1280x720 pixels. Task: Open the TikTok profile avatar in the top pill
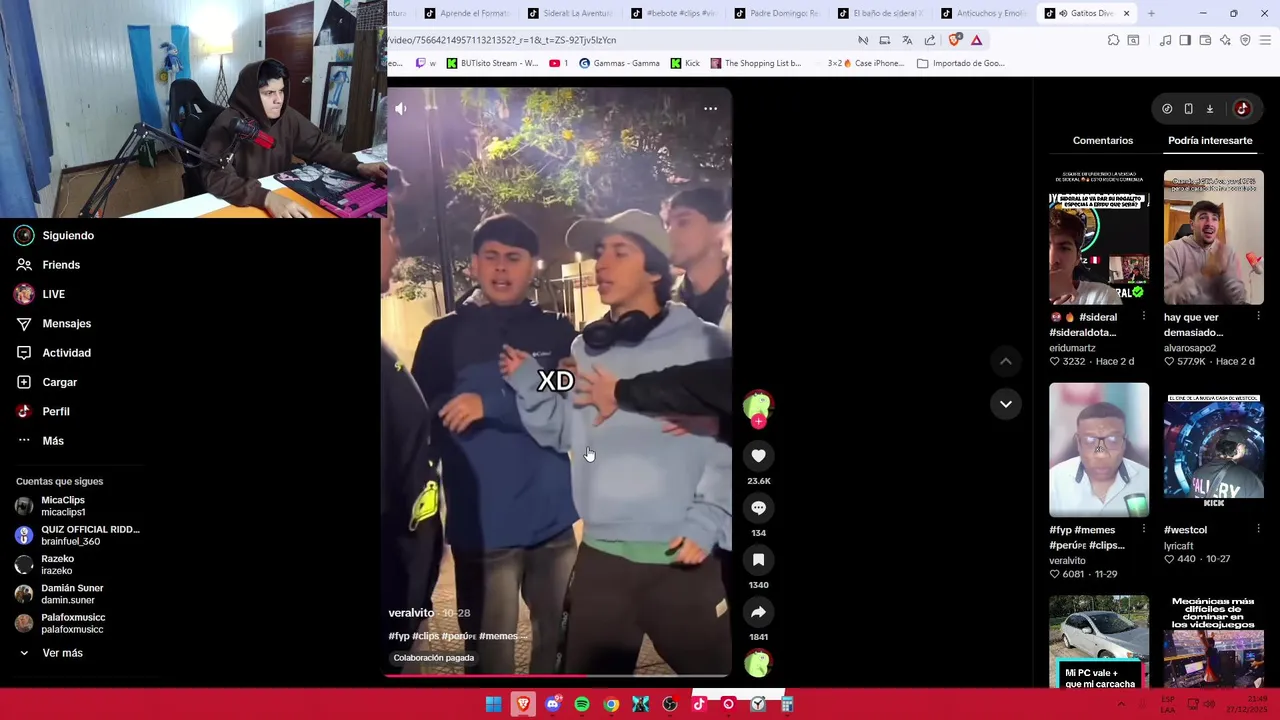click(x=1242, y=109)
